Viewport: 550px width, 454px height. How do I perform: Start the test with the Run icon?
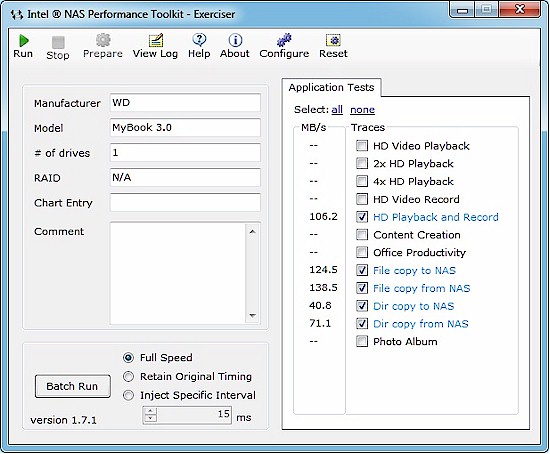24,41
